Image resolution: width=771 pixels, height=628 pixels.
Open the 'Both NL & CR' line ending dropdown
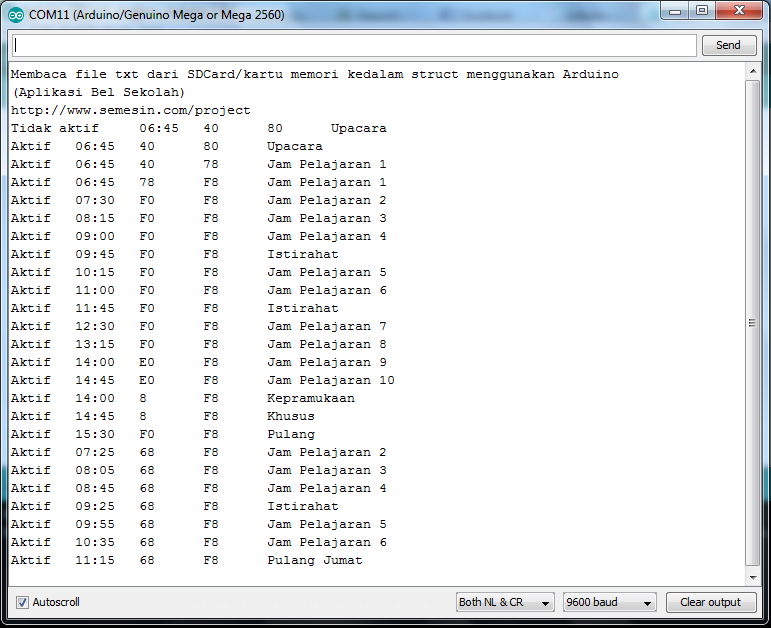(x=505, y=602)
